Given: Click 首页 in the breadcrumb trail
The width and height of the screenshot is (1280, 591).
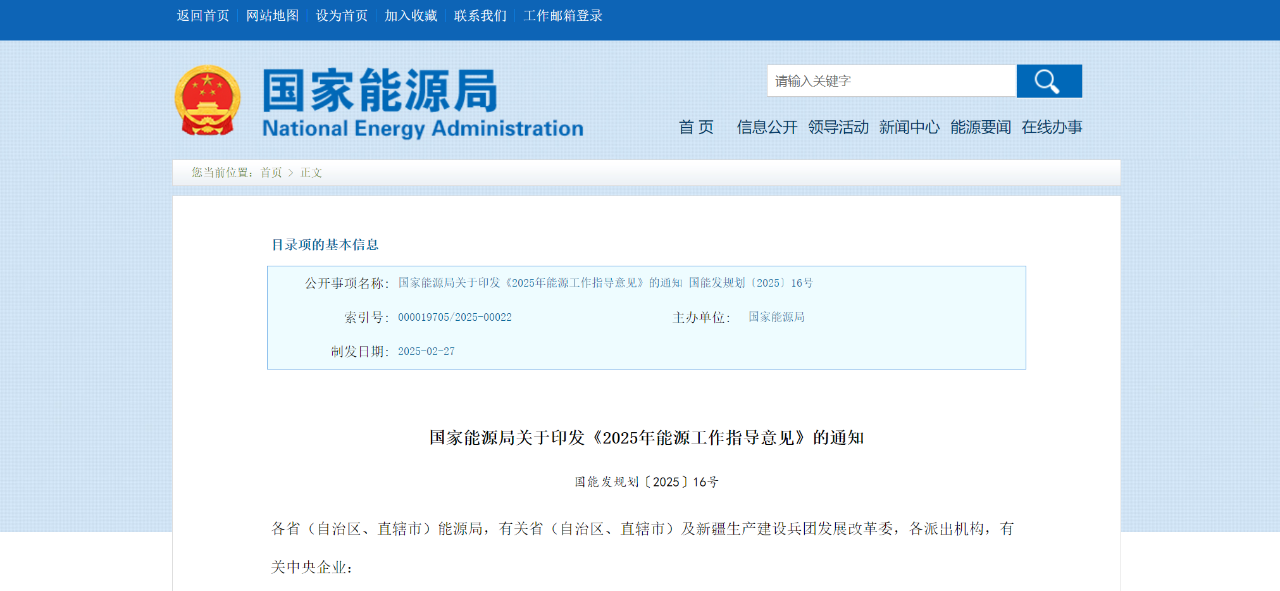Looking at the screenshot, I should point(271,173).
